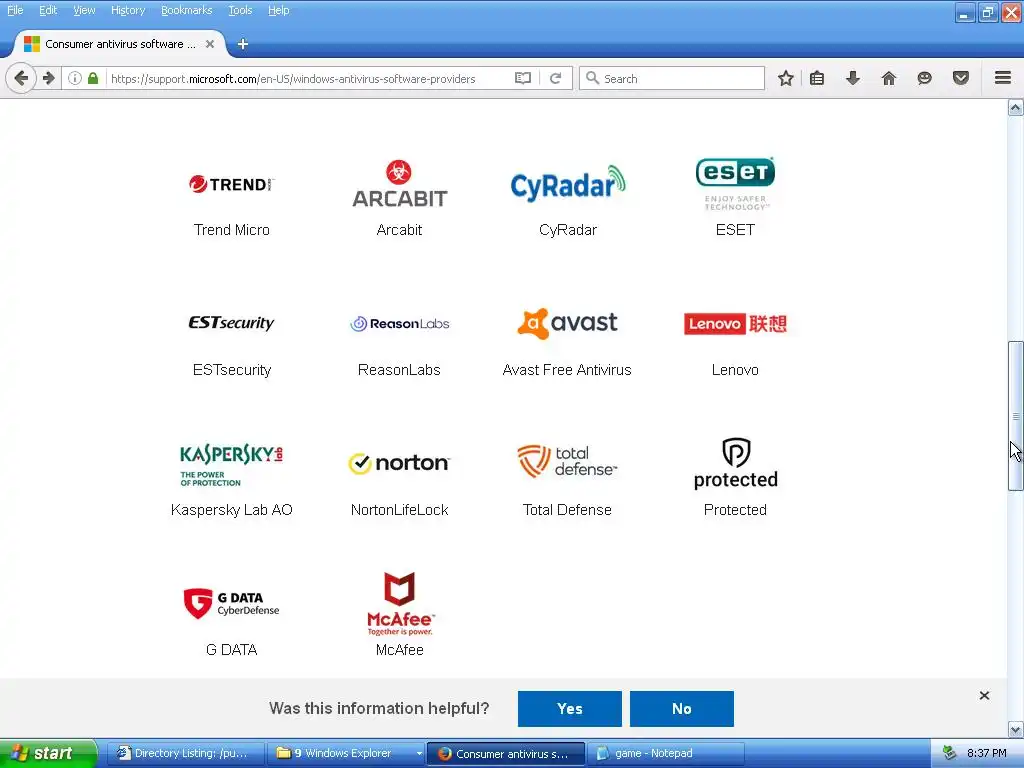Open the Kaspersky Lab AO link
The width and height of the screenshot is (1024, 768).
(232, 510)
